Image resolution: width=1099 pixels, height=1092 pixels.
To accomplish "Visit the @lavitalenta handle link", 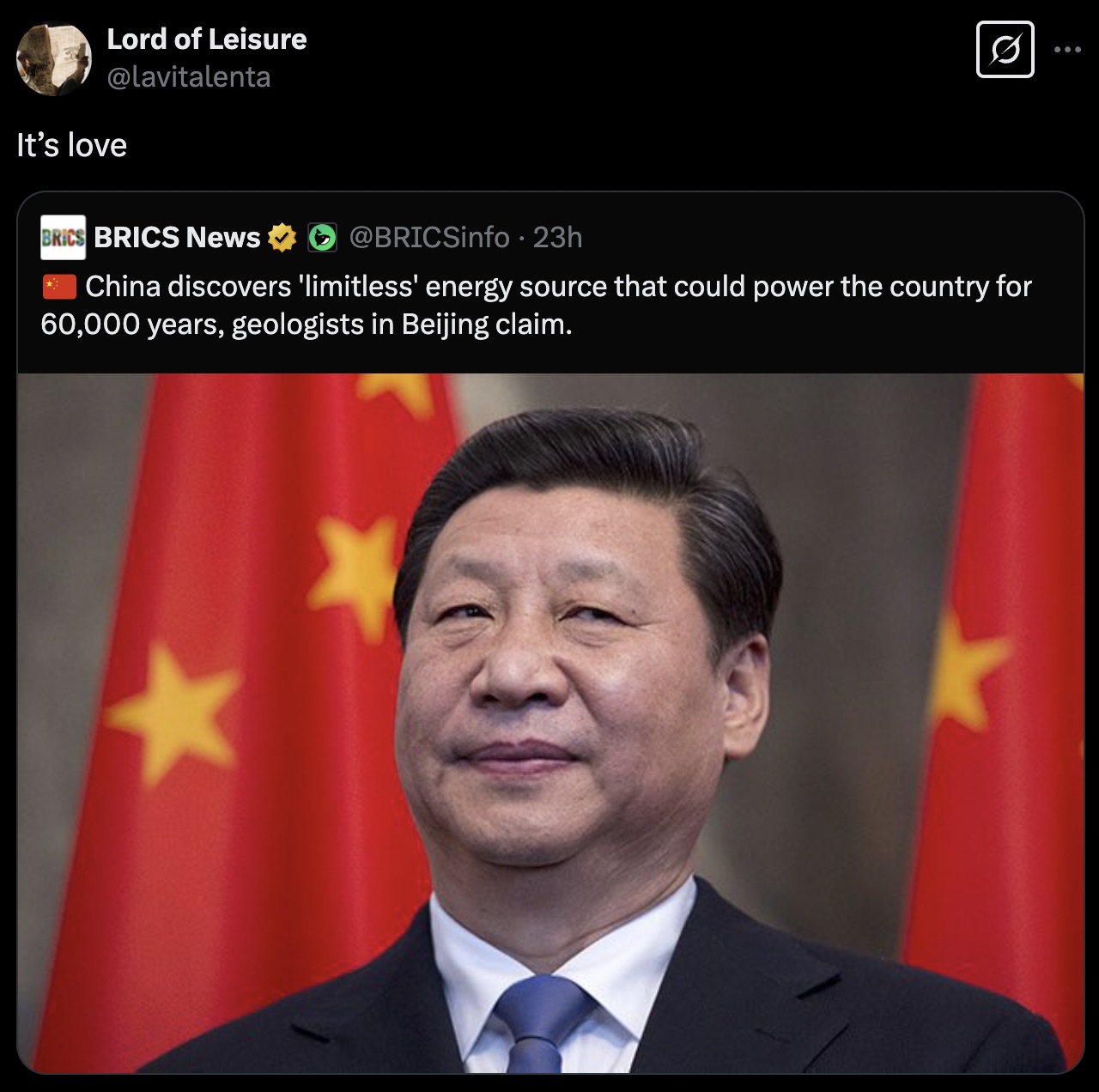I will (188, 77).
